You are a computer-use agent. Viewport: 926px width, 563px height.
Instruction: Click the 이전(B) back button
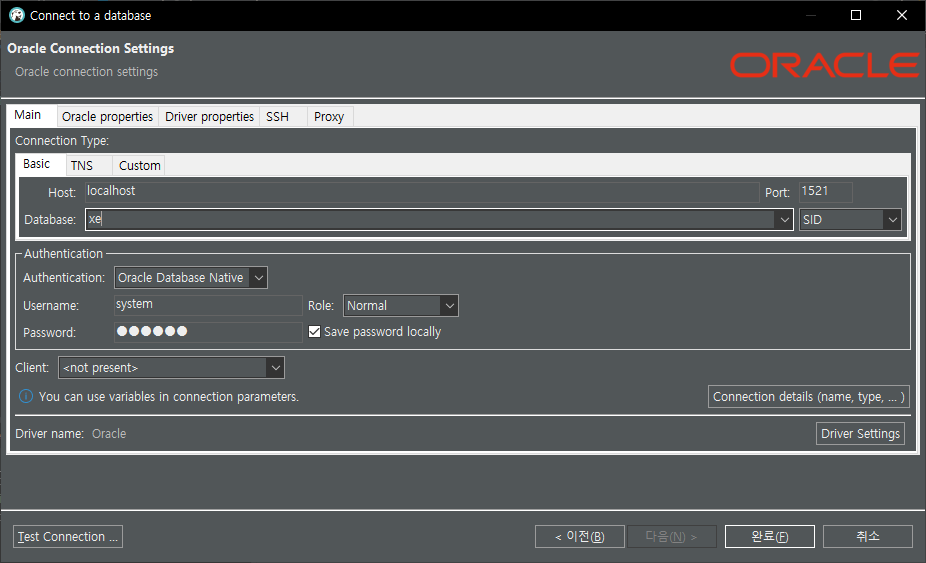579,536
